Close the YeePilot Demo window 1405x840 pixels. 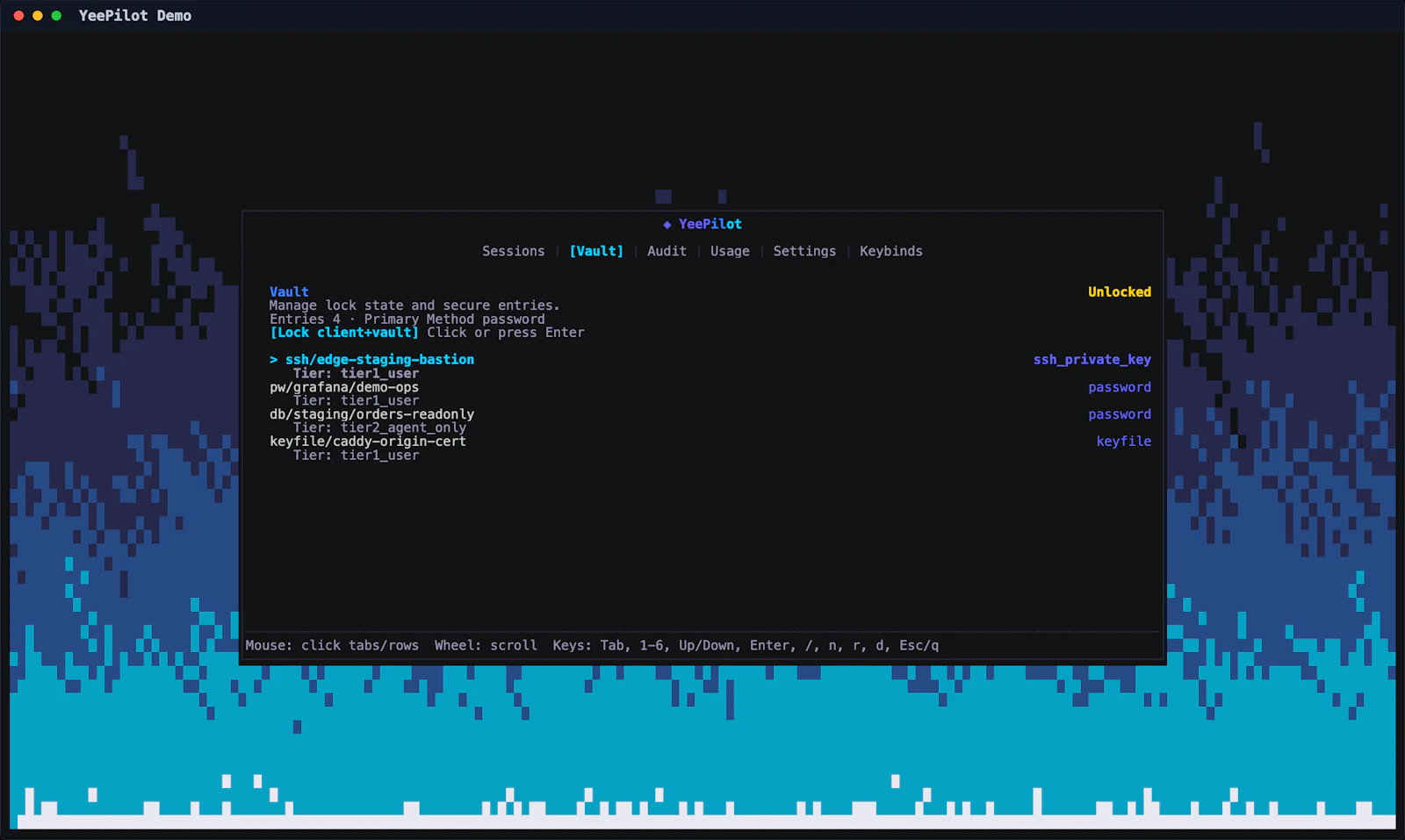click(18, 16)
